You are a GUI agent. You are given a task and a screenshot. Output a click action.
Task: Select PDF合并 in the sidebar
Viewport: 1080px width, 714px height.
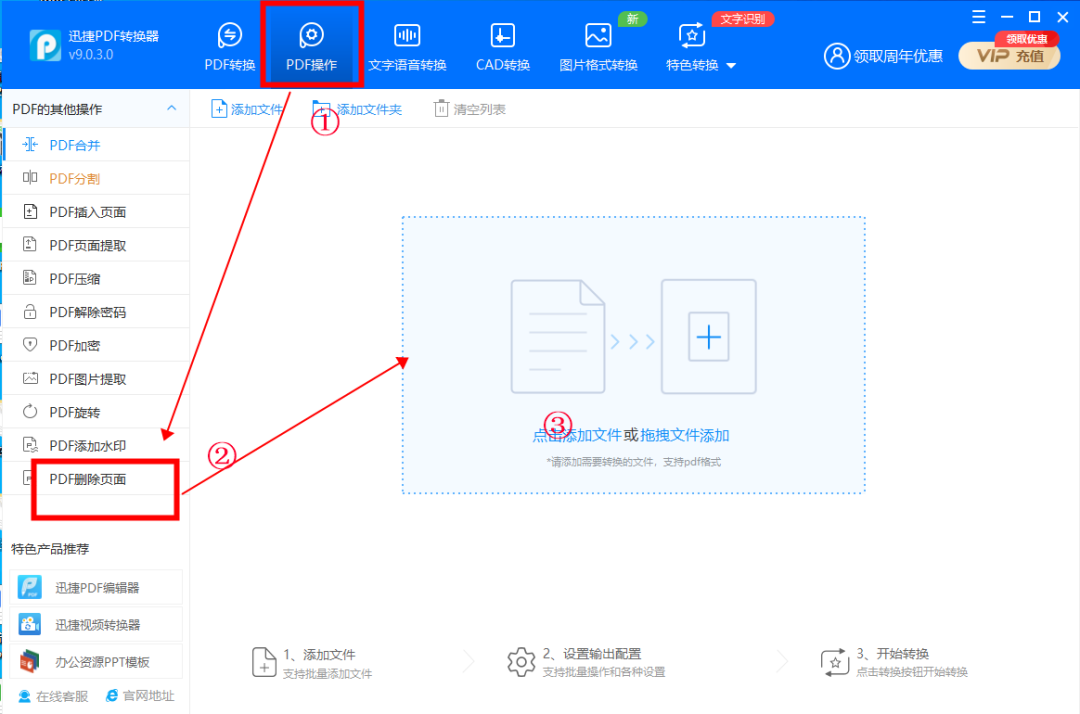pyautogui.click(x=96, y=145)
